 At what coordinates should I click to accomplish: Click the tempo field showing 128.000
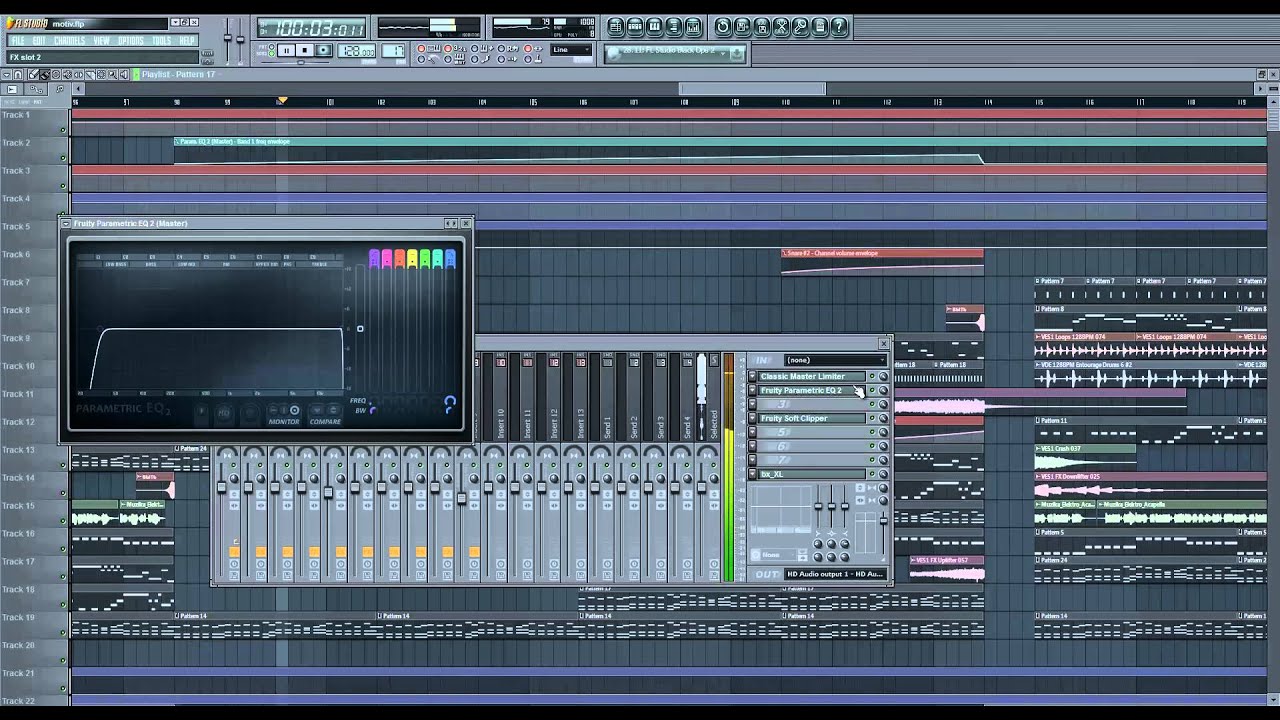356,51
